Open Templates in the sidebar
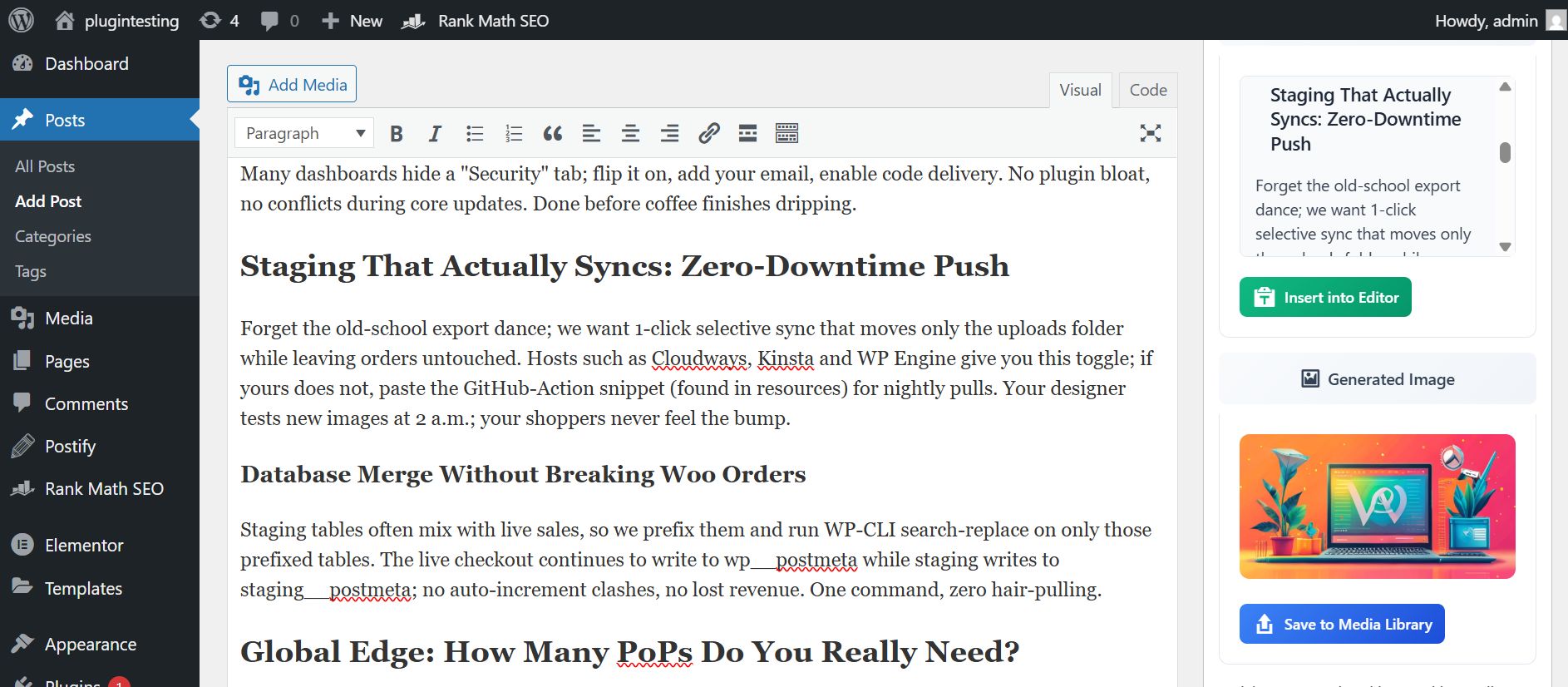The image size is (1568, 687). (x=100, y=588)
